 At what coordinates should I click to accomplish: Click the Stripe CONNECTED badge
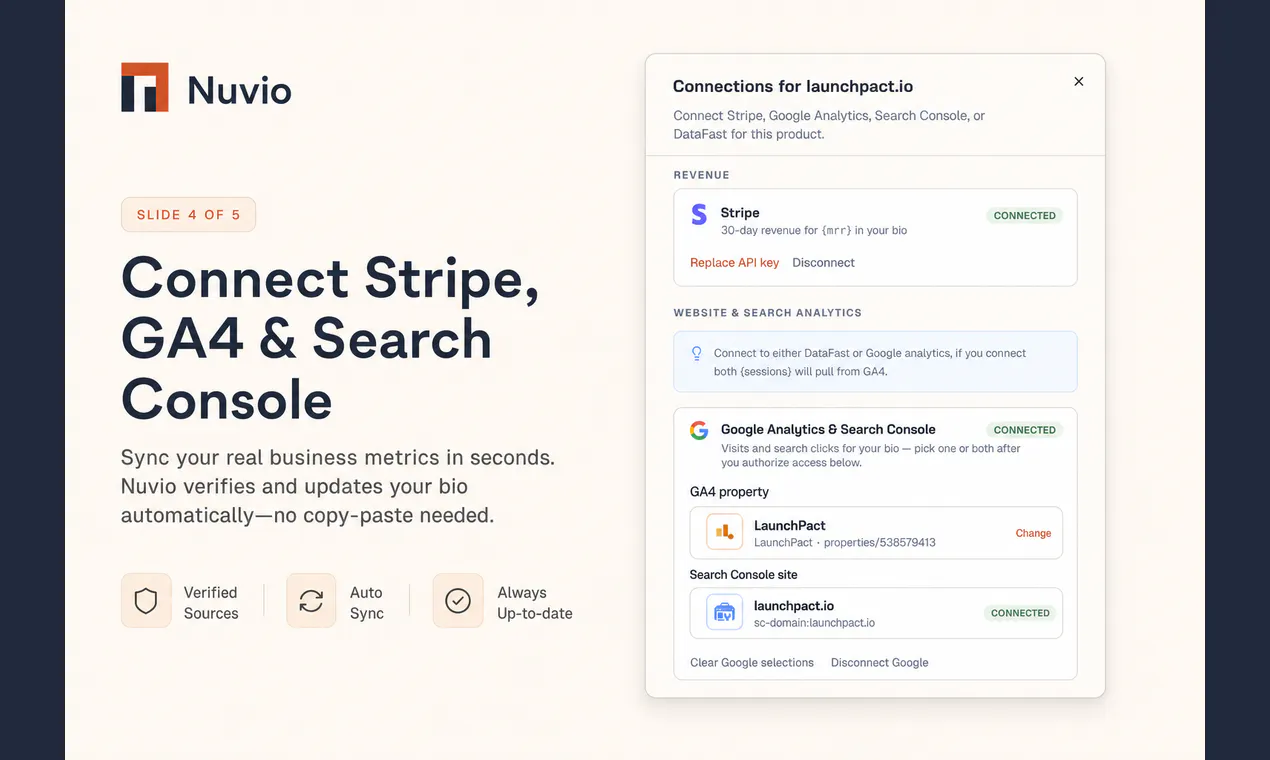(x=1024, y=216)
